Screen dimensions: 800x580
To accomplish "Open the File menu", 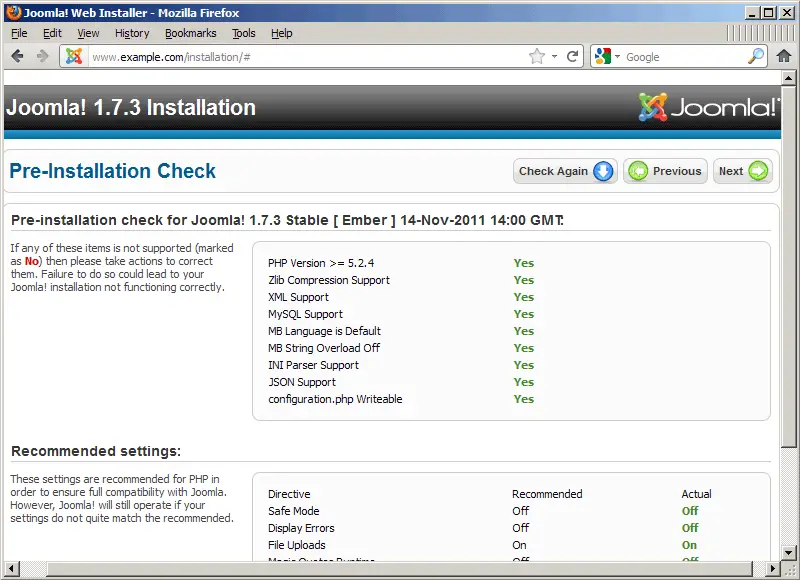I will 19,33.
